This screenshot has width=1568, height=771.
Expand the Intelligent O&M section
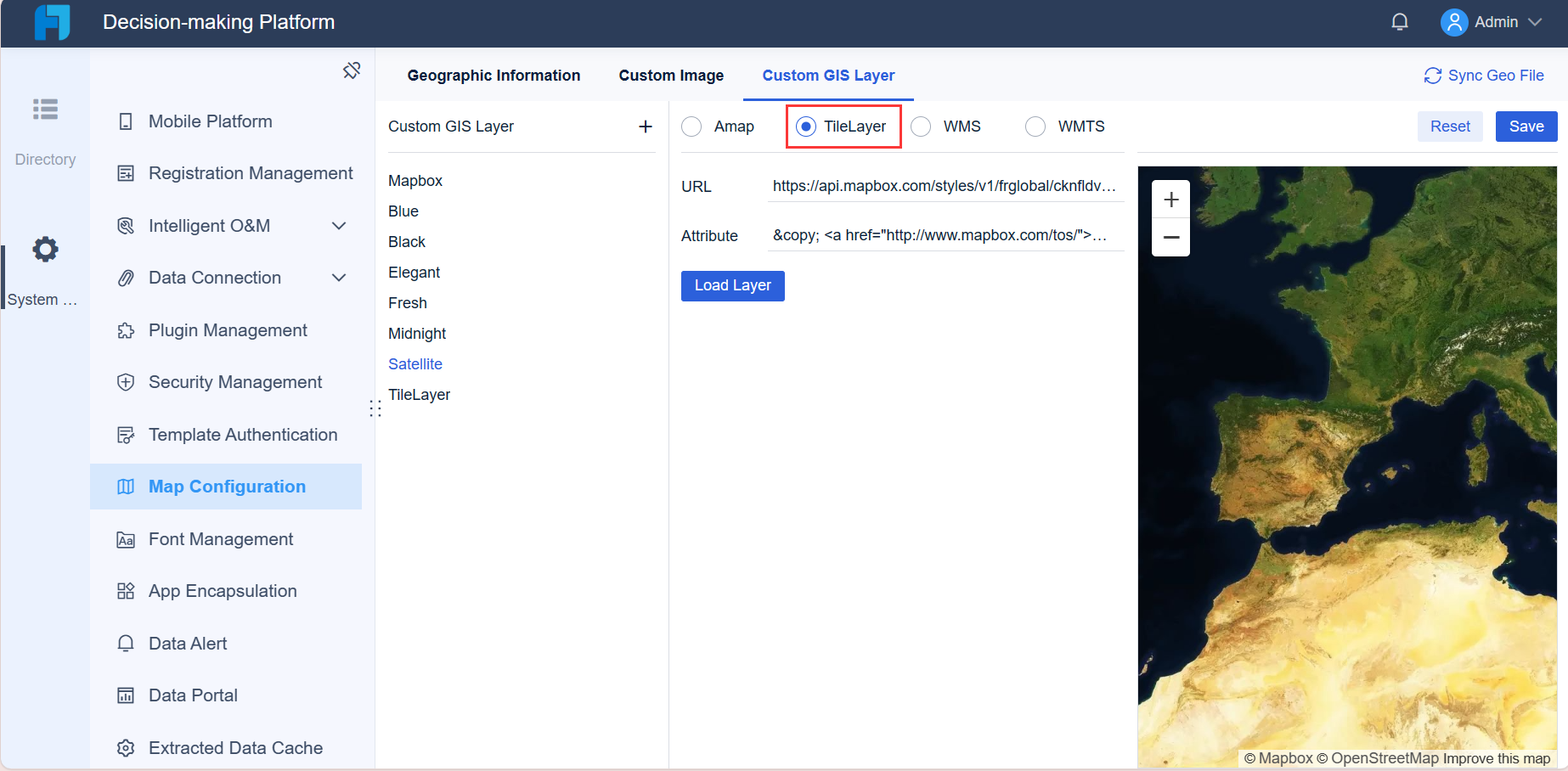click(339, 226)
